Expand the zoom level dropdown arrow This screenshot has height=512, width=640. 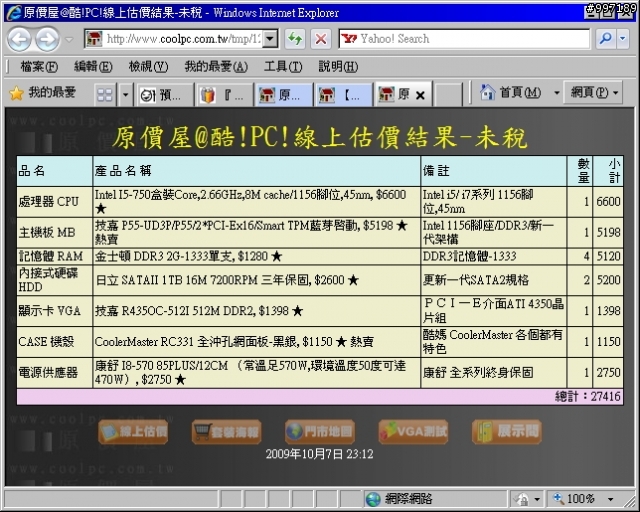[610, 499]
